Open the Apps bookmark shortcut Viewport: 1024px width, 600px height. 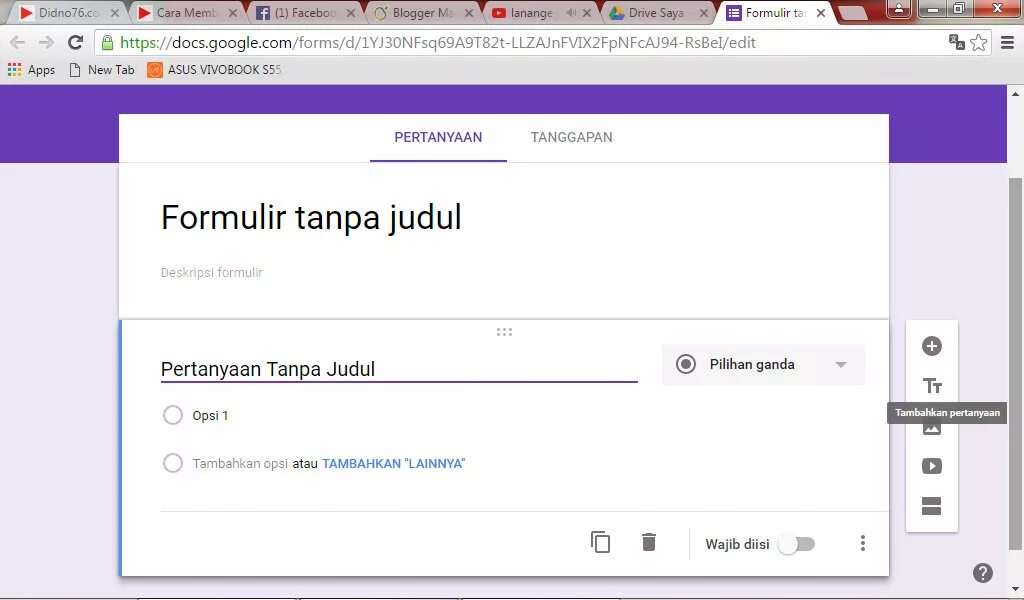point(31,70)
